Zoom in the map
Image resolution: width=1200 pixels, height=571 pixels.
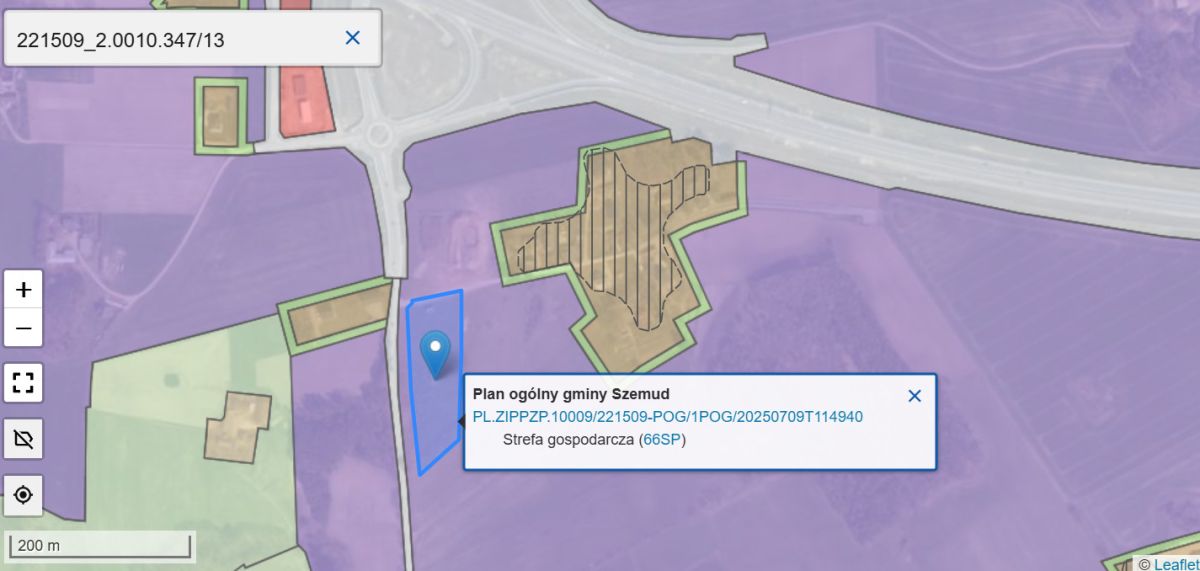24,290
